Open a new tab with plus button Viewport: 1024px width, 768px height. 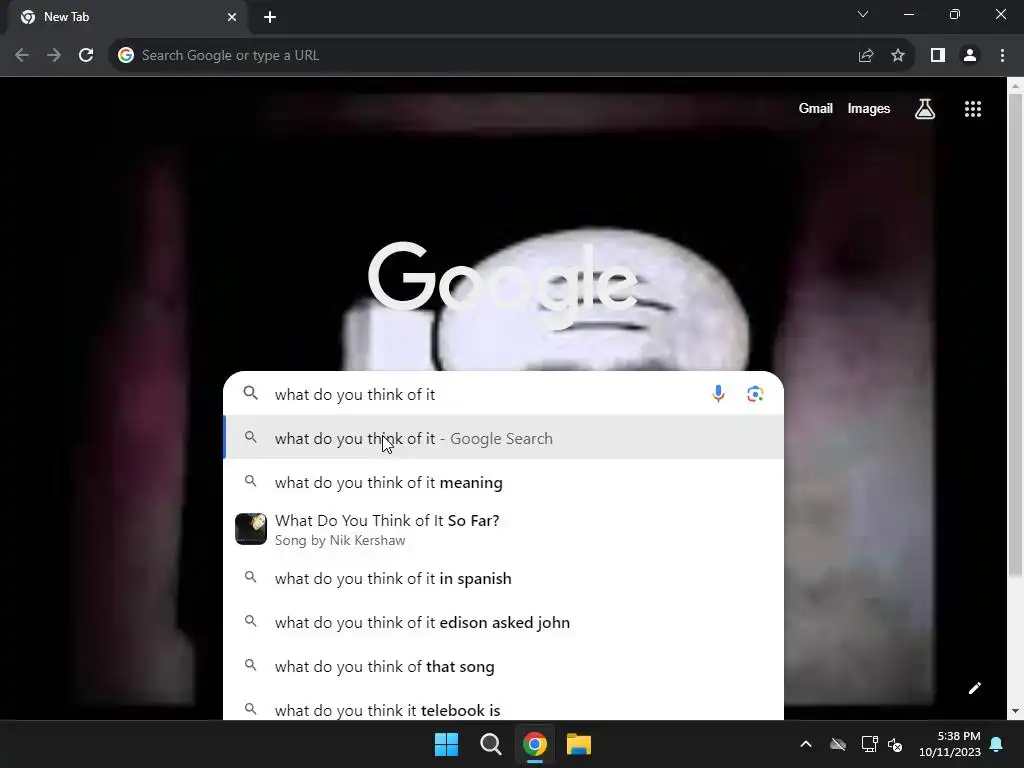pyautogui.click(x=270, y=17)
